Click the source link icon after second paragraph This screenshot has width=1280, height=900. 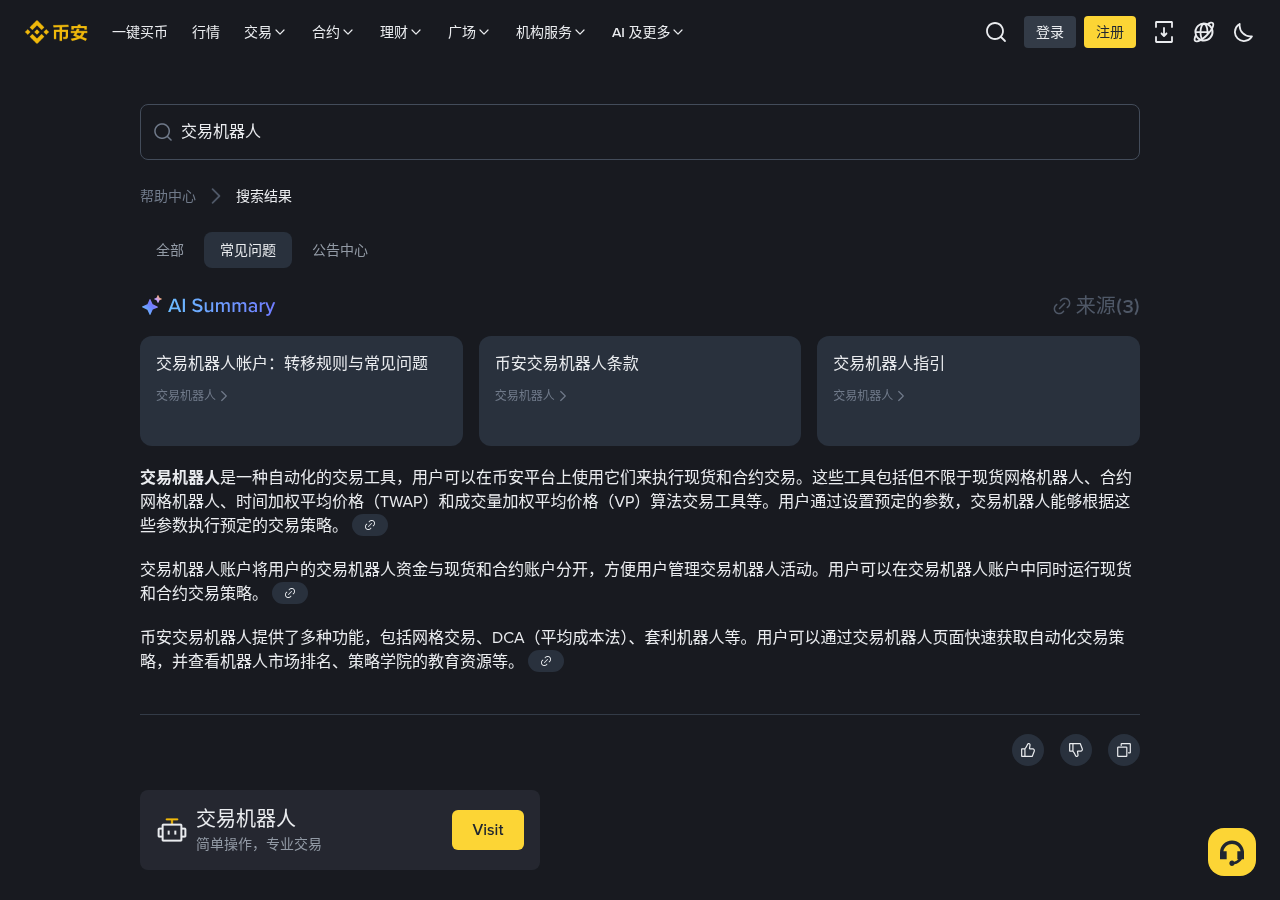(290, 593)
